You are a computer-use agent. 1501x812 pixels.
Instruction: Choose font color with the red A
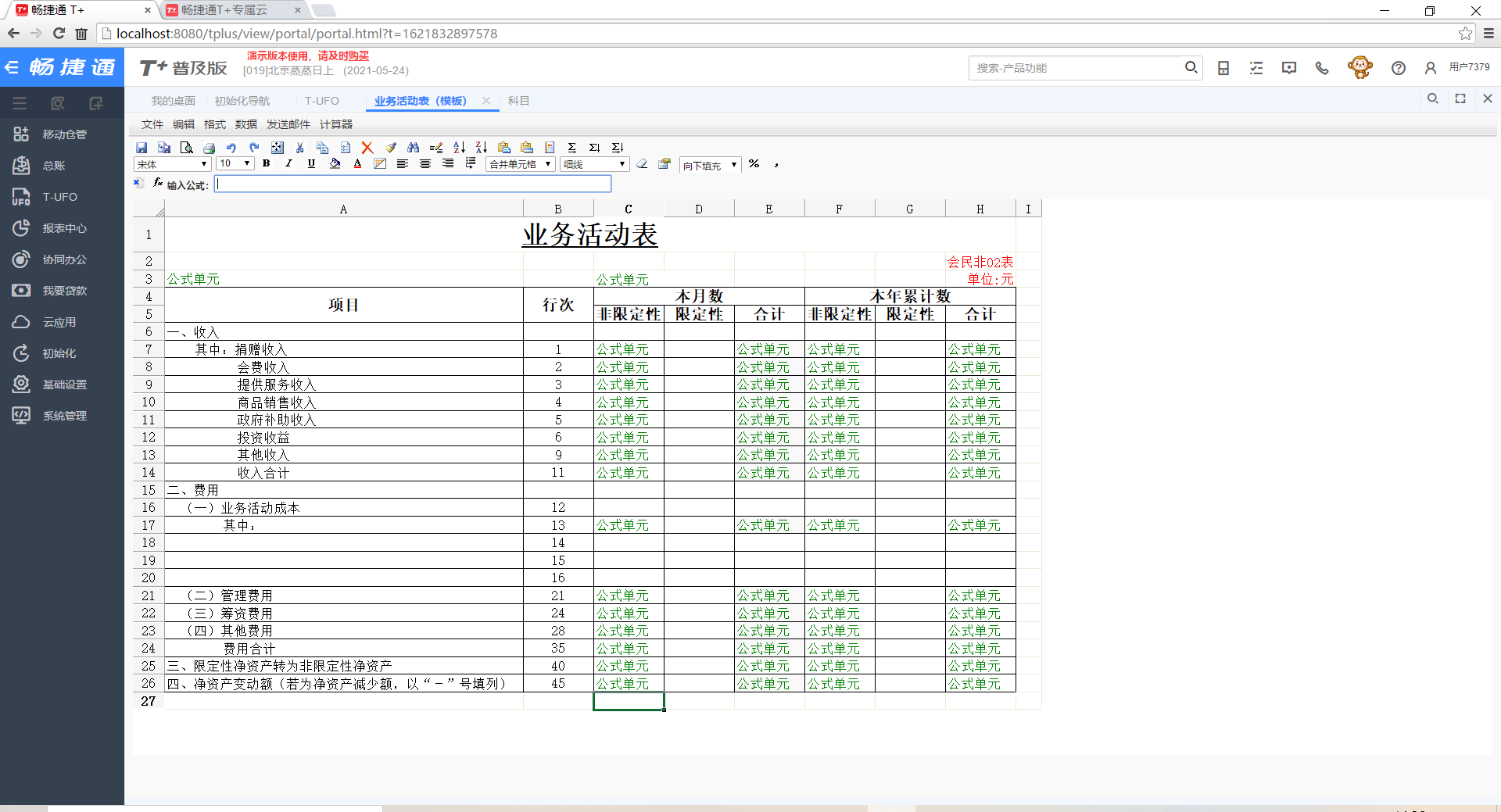pos(357,164)
